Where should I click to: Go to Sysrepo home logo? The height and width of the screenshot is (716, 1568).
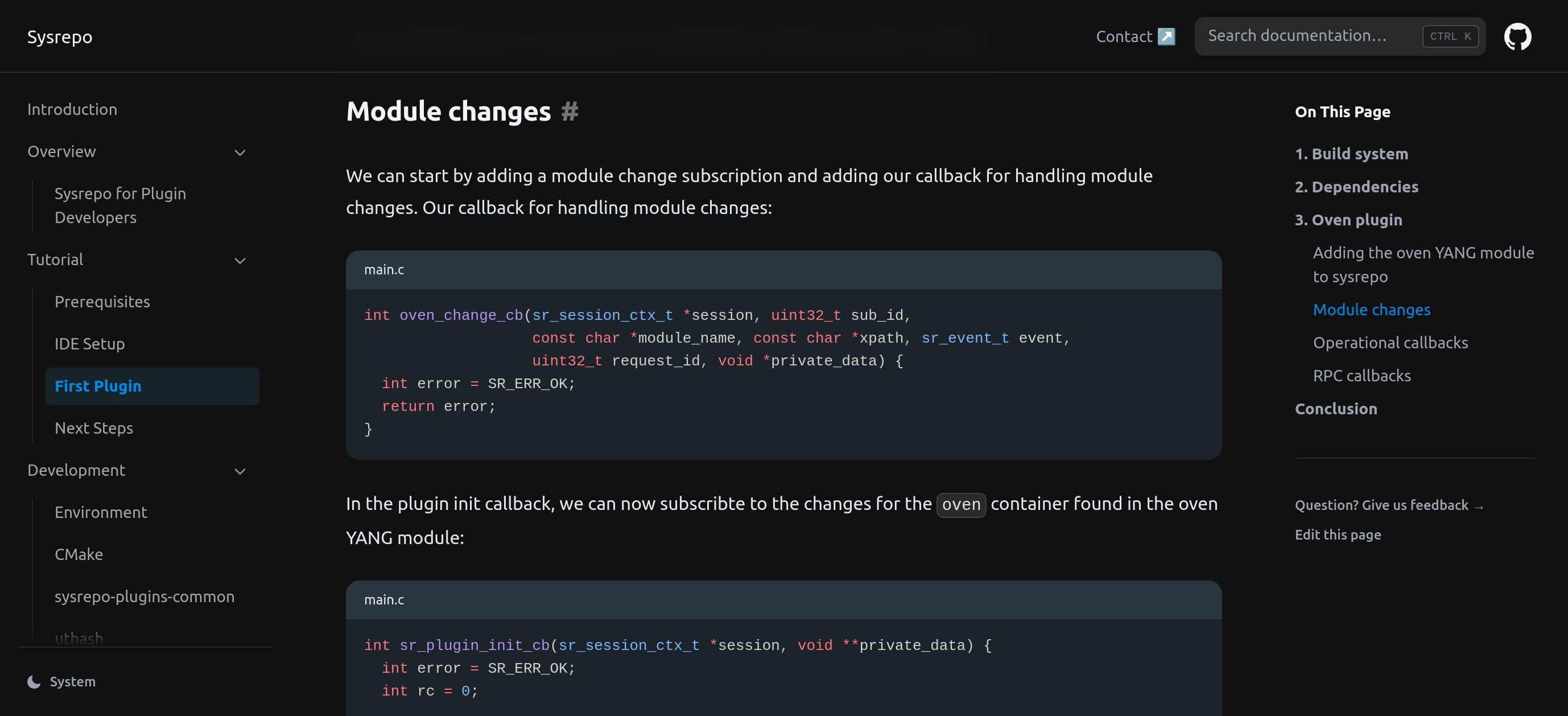point(60,37)
